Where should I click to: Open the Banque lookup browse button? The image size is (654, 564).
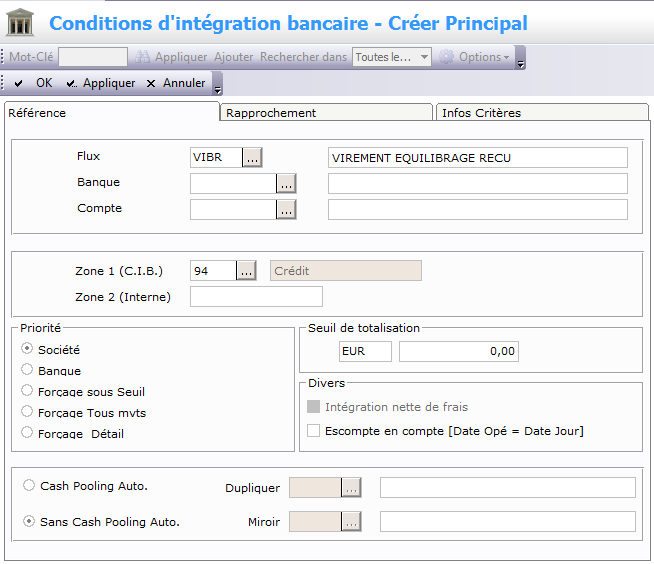[x=286, y=183]
